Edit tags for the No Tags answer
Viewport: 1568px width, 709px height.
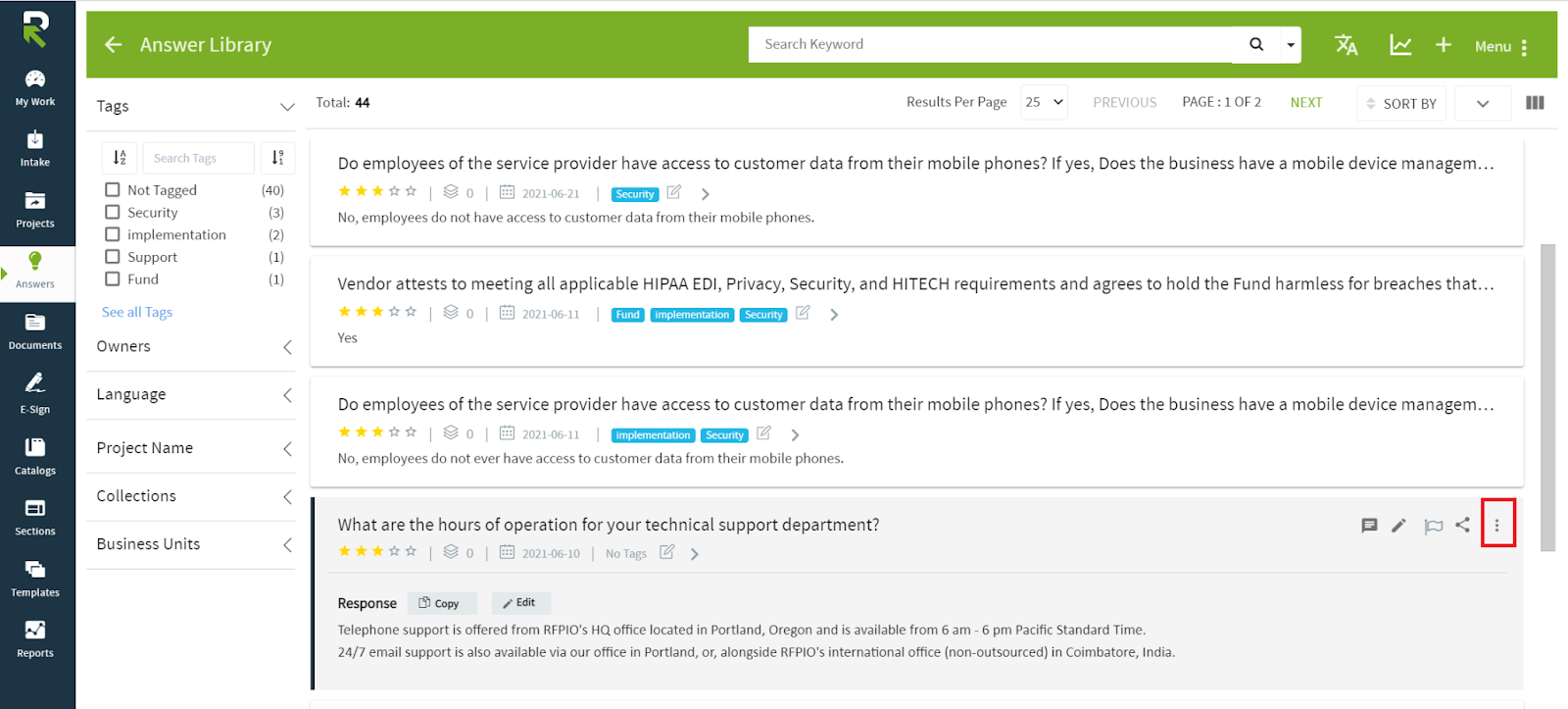[x=666, y=552]
